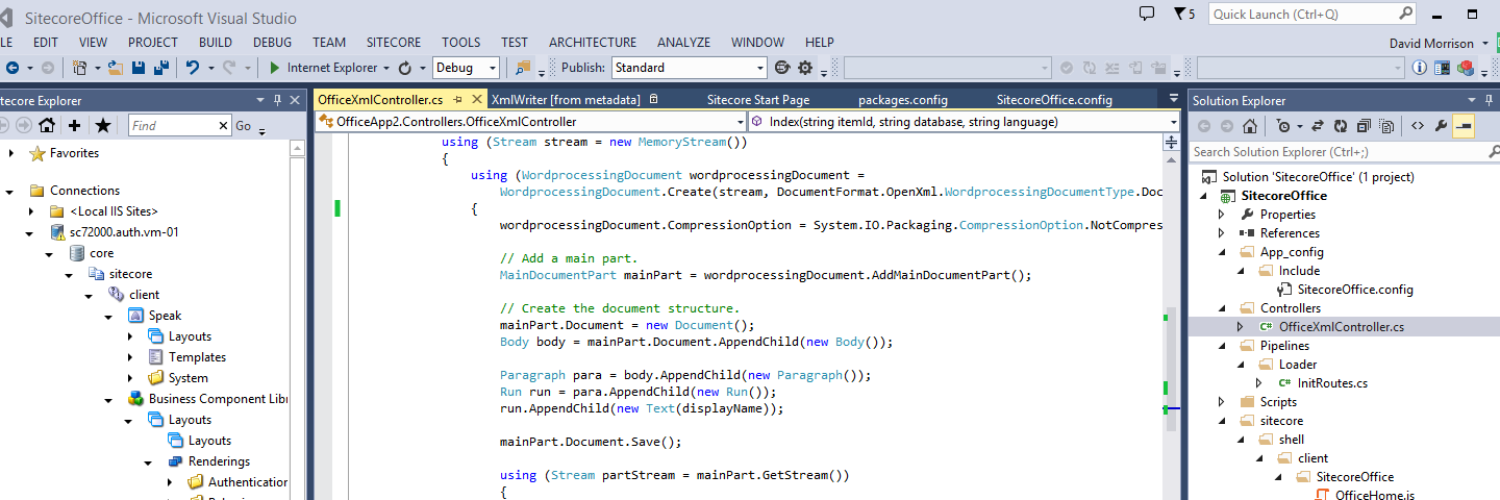Click the Home icon in Solution Explorer toolbar

pyautogui.click(x=1250, y=126)
